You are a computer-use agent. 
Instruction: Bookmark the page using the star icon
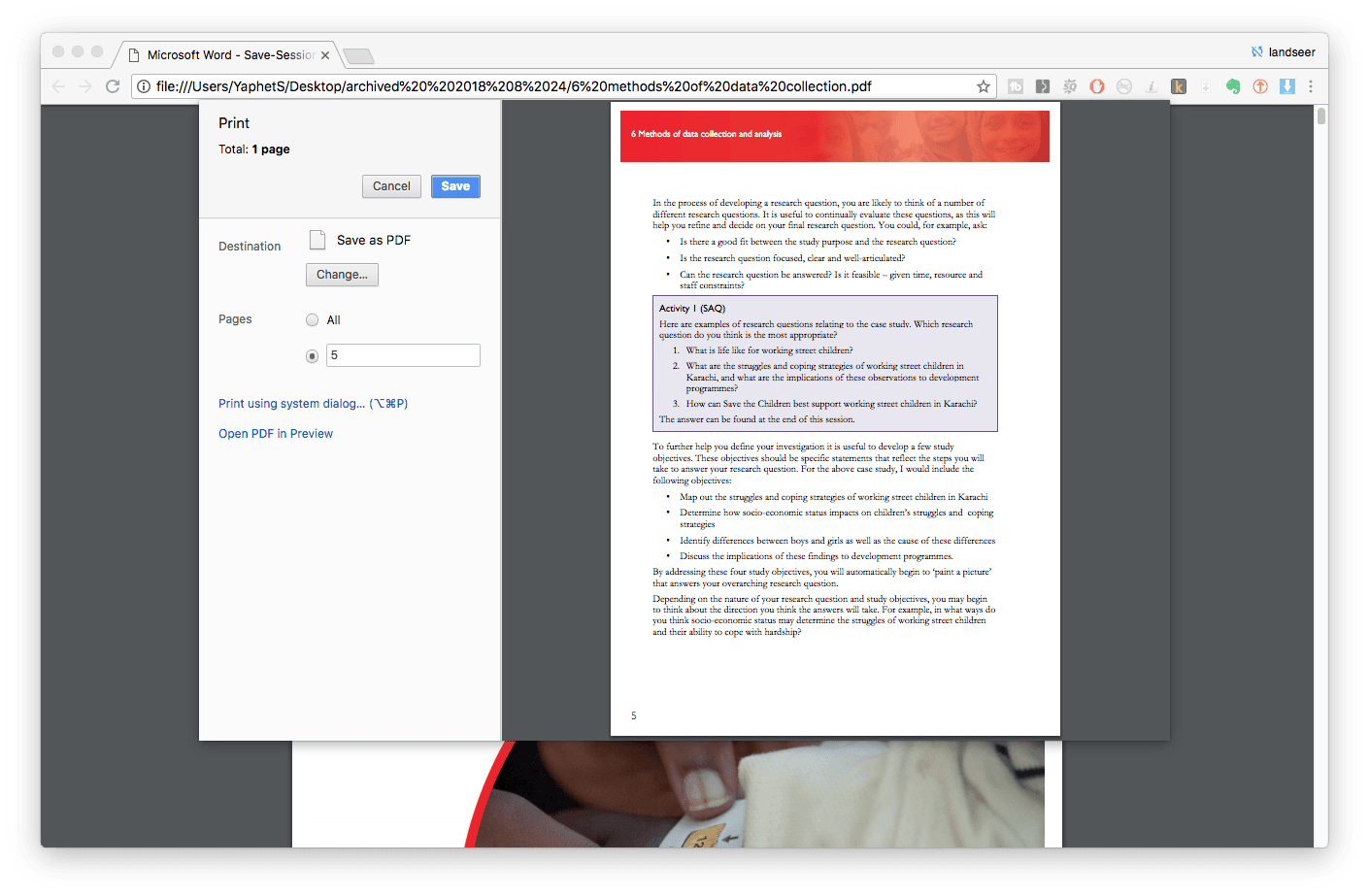pos(984,86)
